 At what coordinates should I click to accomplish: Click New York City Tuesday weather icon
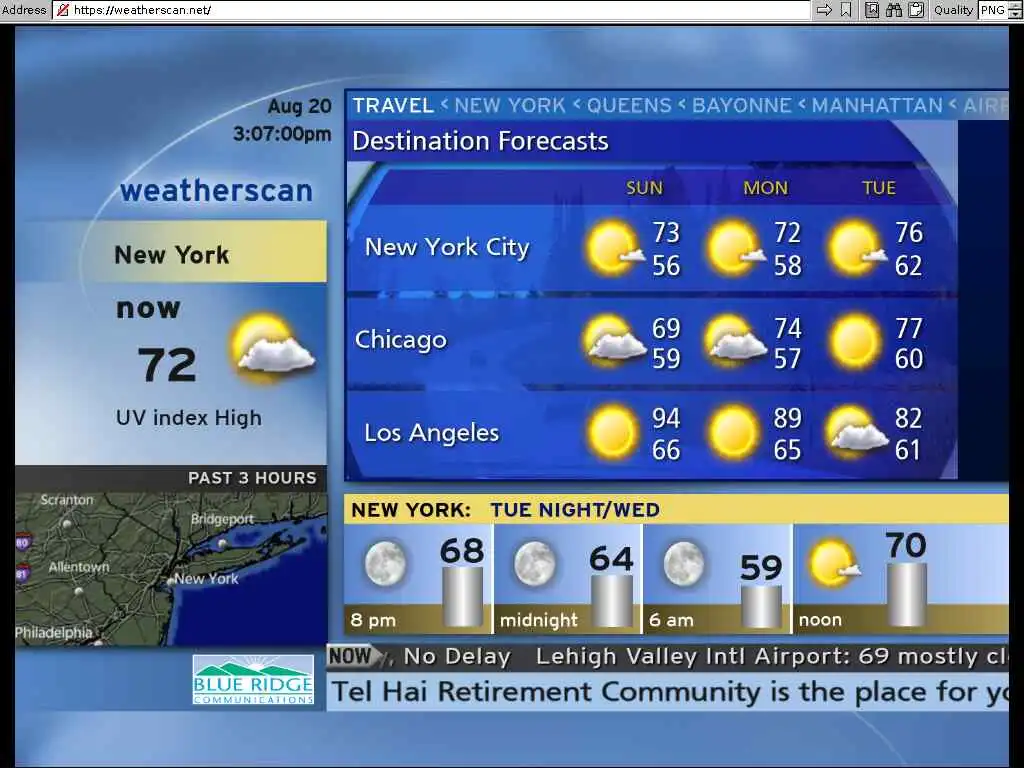point(857,248)
